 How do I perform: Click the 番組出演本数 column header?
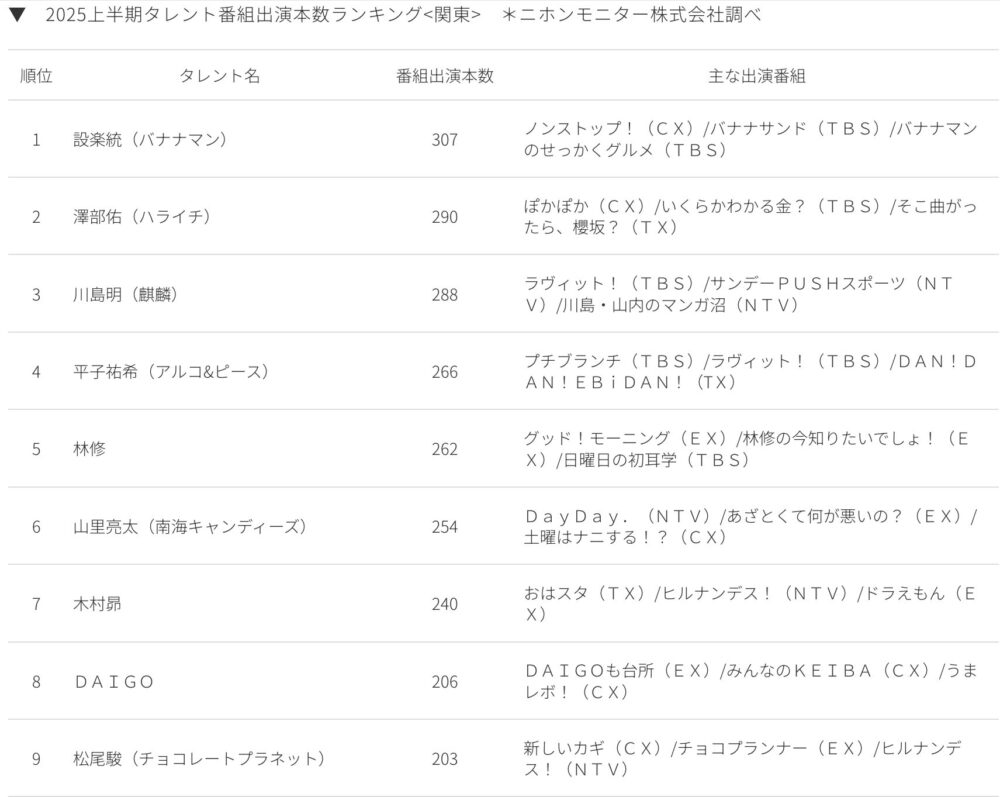click(444, 77)
